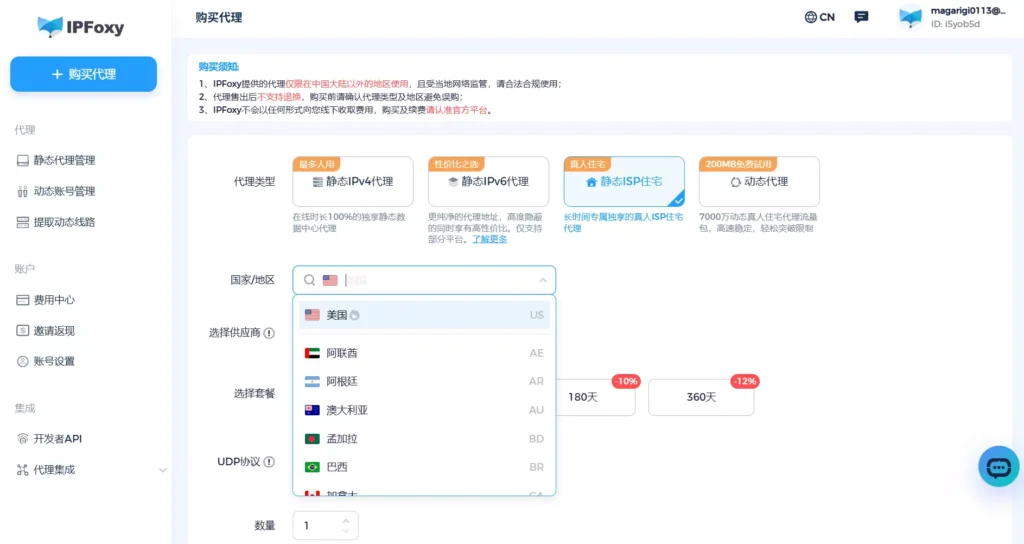Click the 购买代理 blue button

point(84,74)
